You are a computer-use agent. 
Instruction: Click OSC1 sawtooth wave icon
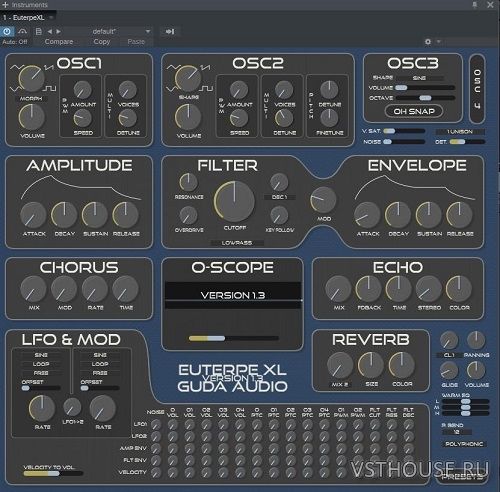click(49, 68)
